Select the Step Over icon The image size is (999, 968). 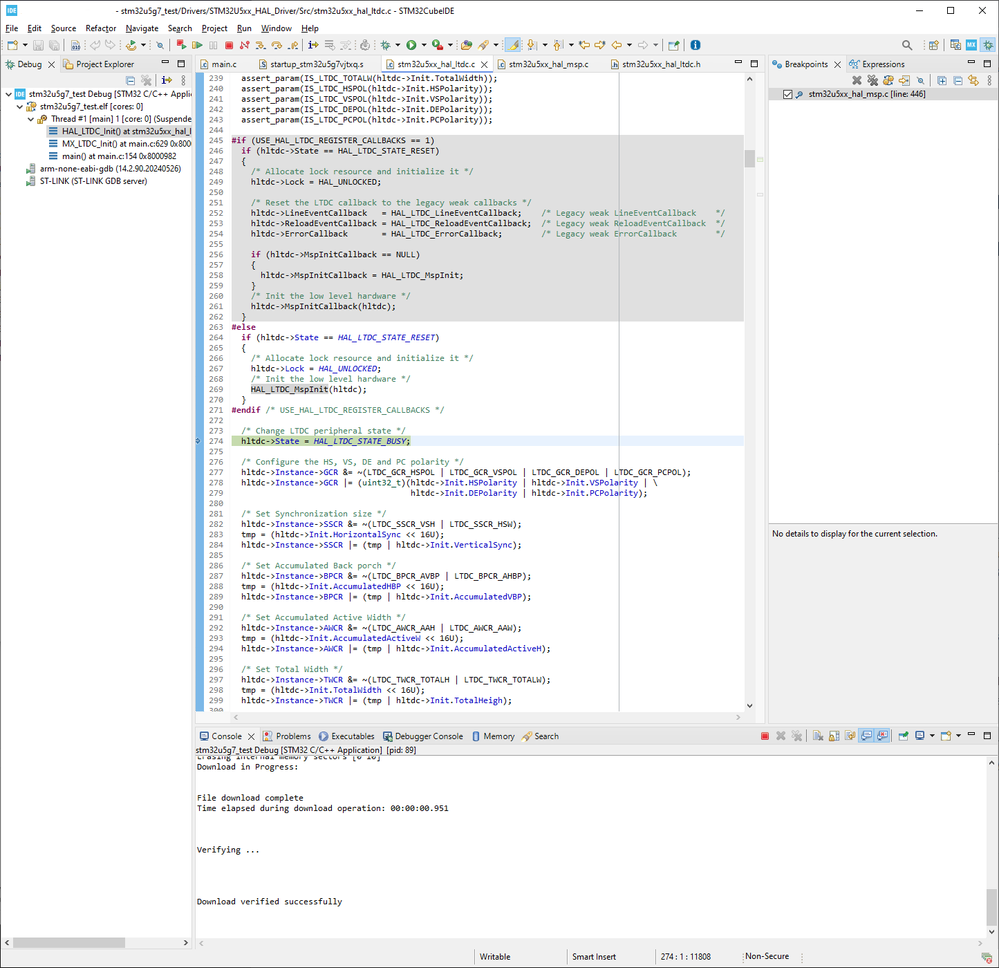278,44
